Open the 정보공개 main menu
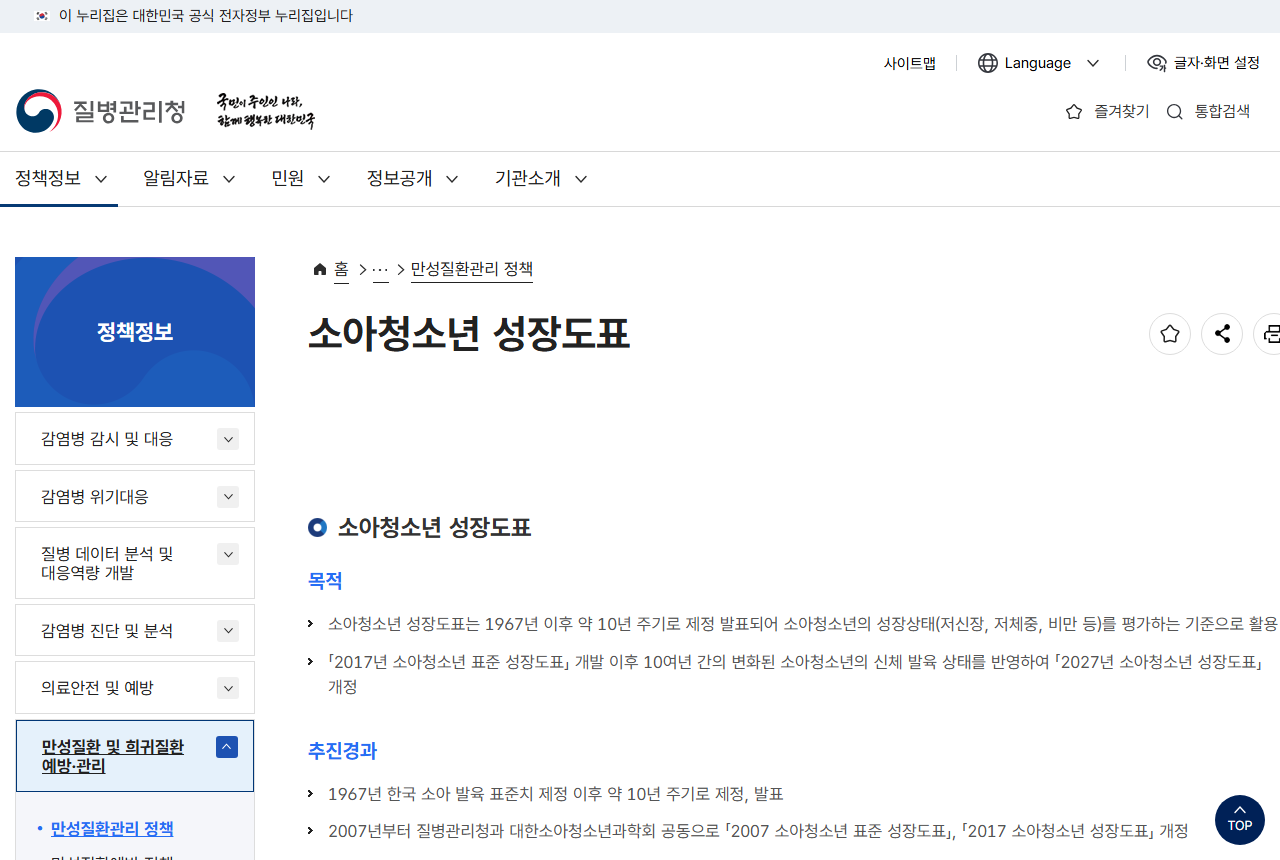This screenshot has width=1280, height=860. click(412, 179)
